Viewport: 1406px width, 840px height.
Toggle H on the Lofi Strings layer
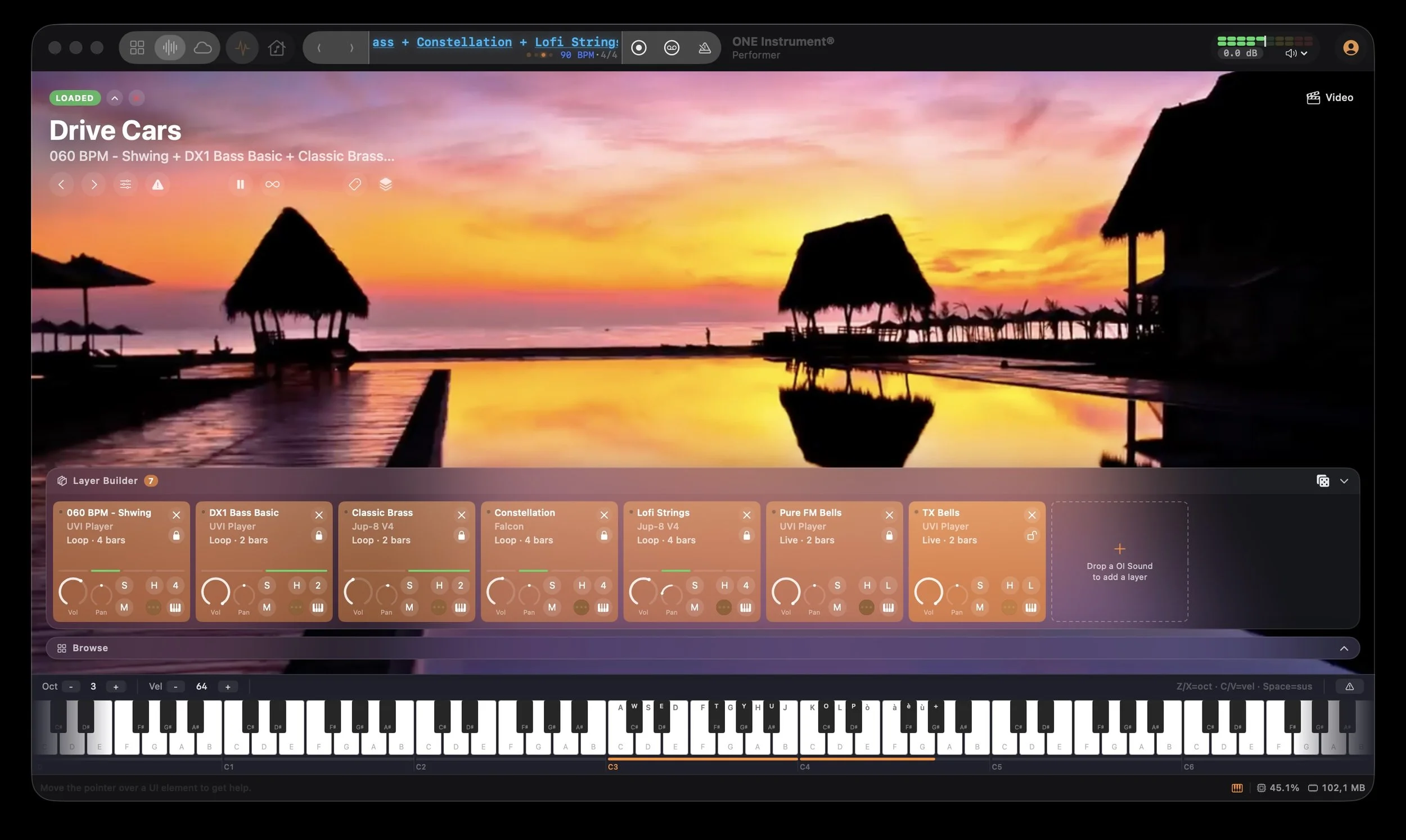pos(724,585)
